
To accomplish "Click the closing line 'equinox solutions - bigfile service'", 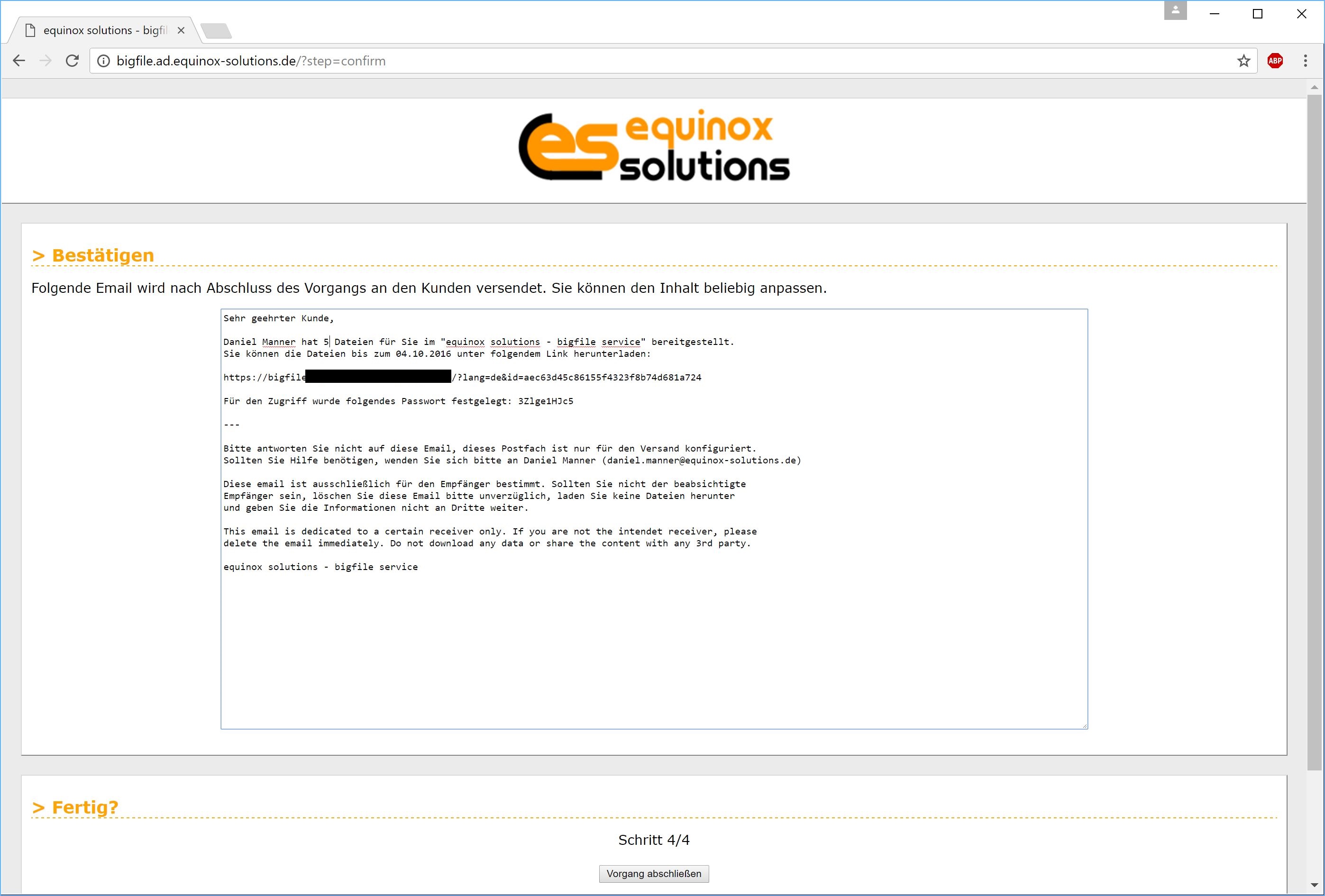I will [320, 567].
